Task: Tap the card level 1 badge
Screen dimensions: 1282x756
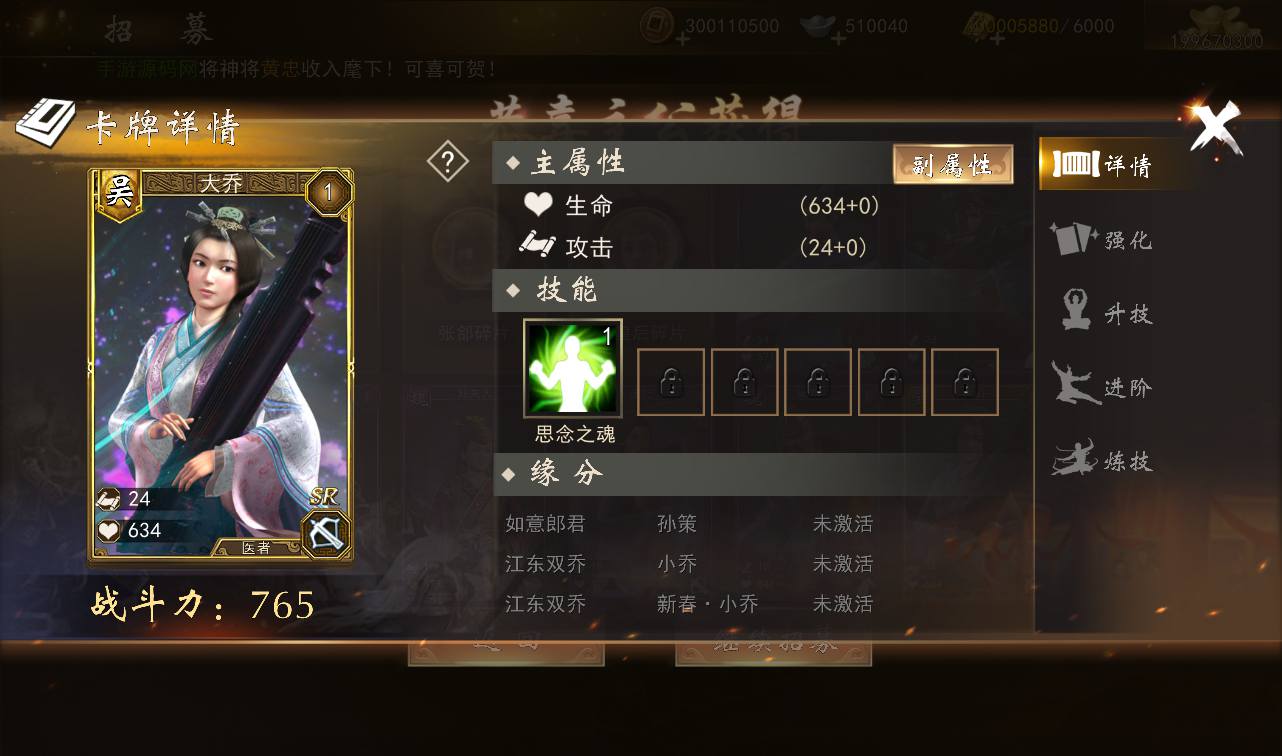Action: (x=329, y=192)
